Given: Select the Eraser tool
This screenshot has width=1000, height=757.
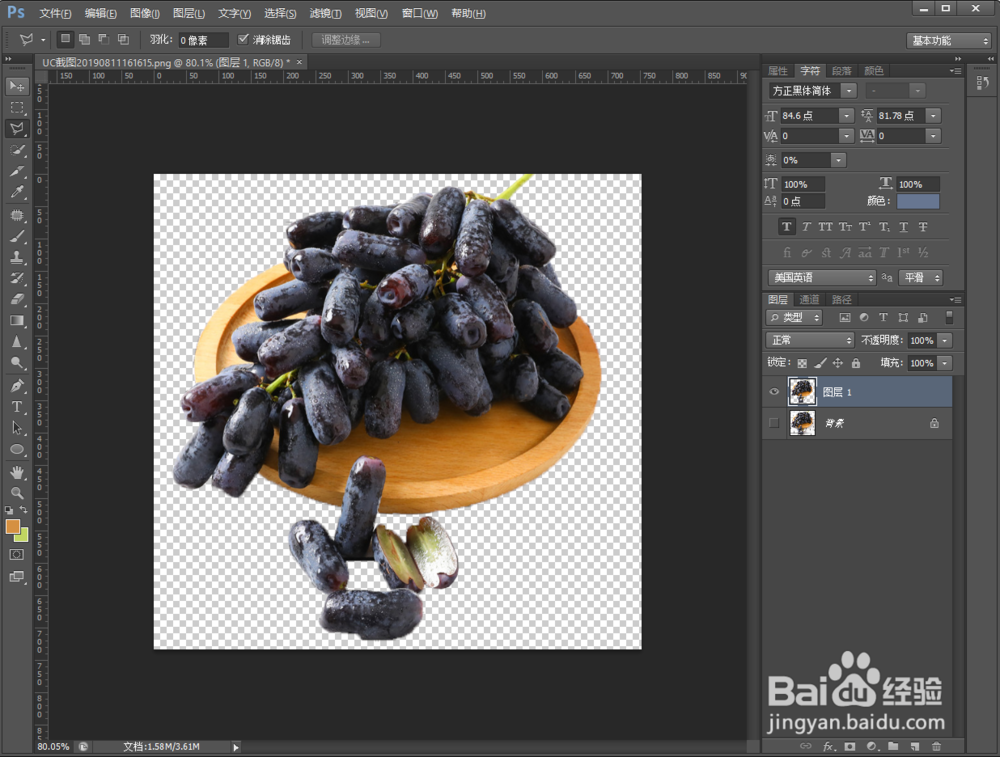Looking at the screenshot, I should click(17, 299).
